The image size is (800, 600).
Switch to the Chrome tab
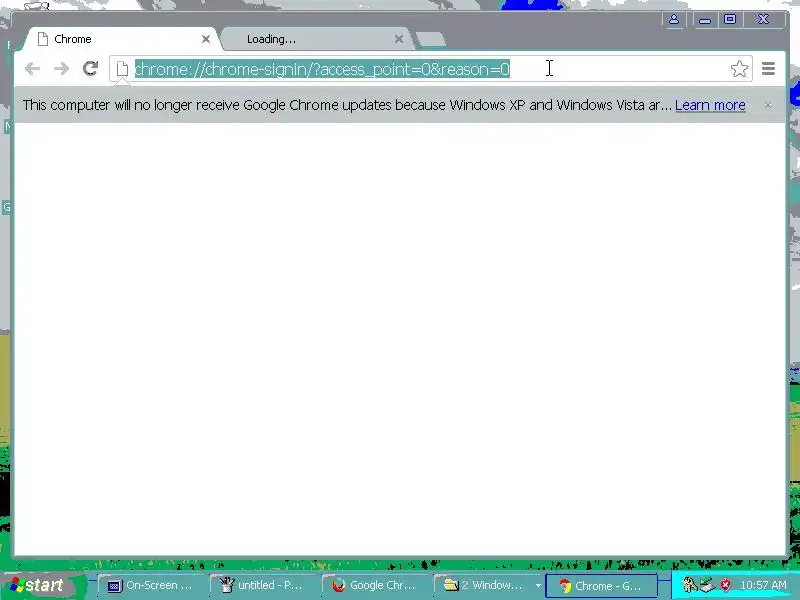click(x=119, y=39)
